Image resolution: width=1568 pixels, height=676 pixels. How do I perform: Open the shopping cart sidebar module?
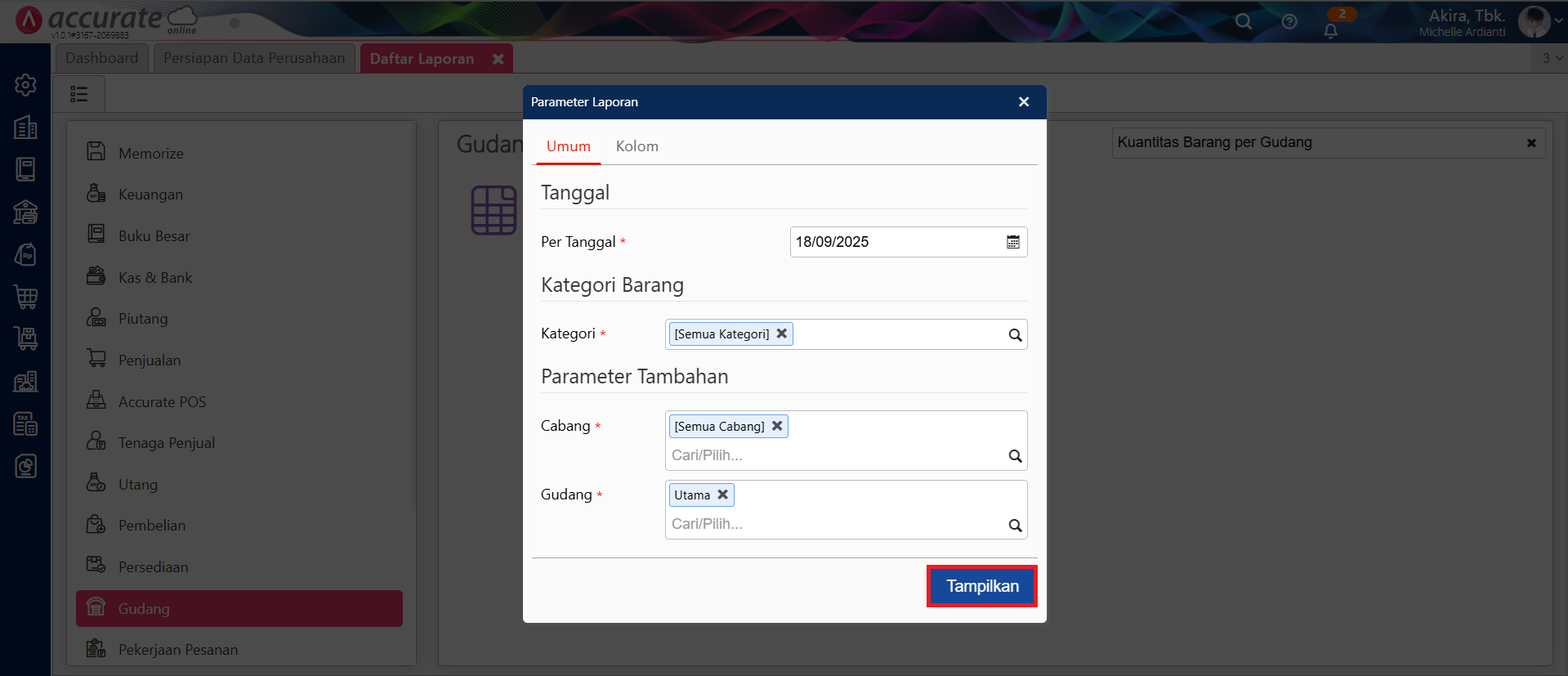coord(25,297)
